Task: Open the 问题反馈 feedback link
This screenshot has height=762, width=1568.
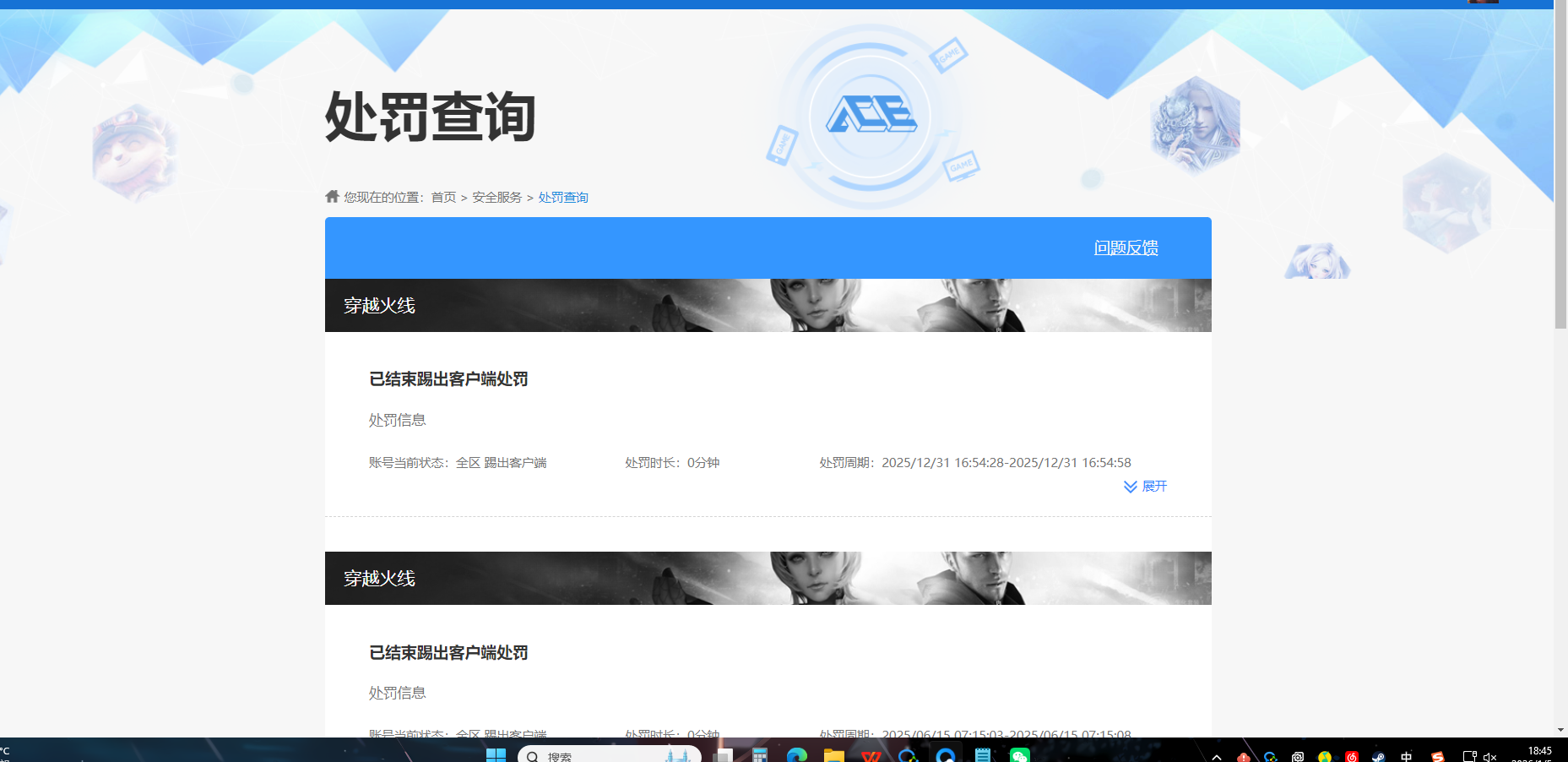Action: (x=1126, y=248)
